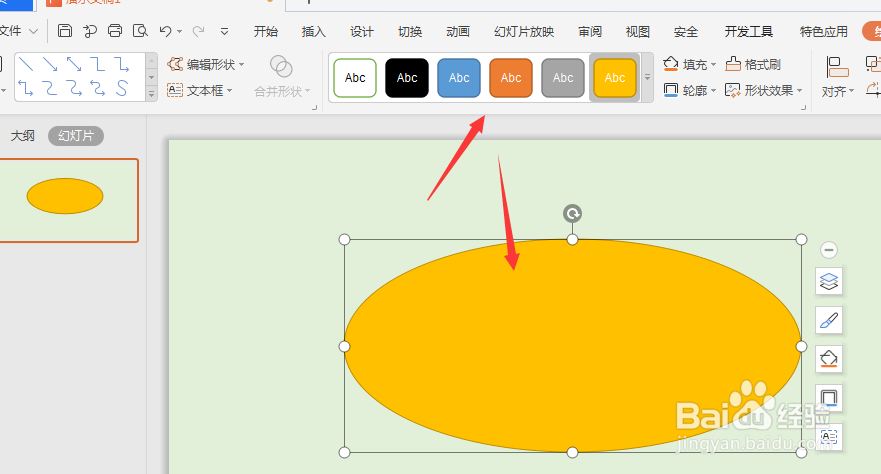Select the single arrow line shape

click(x=50, y=64)
